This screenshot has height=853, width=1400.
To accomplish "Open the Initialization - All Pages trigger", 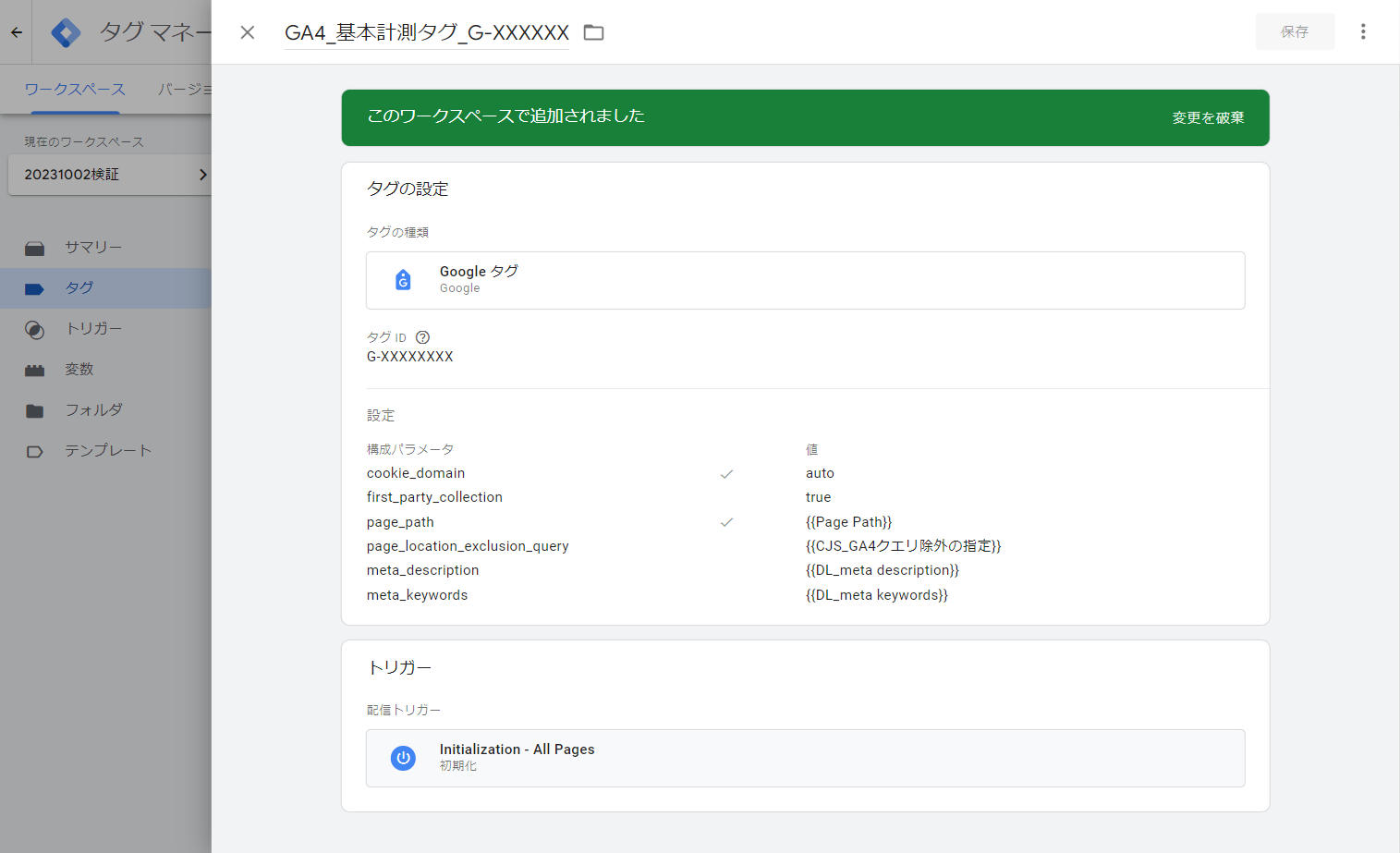I will tap(804, 758).
